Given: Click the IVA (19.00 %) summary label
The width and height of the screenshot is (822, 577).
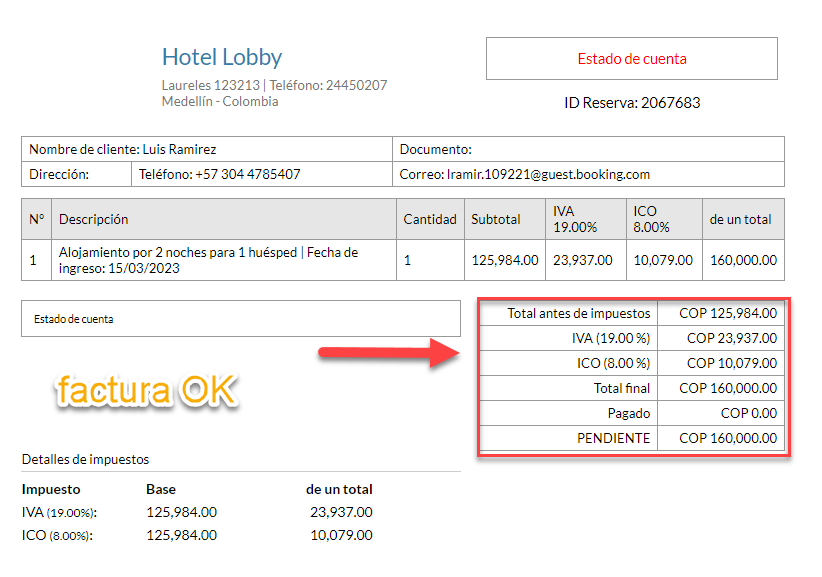Looking at the screenshot, I should (x=611, y=339).
